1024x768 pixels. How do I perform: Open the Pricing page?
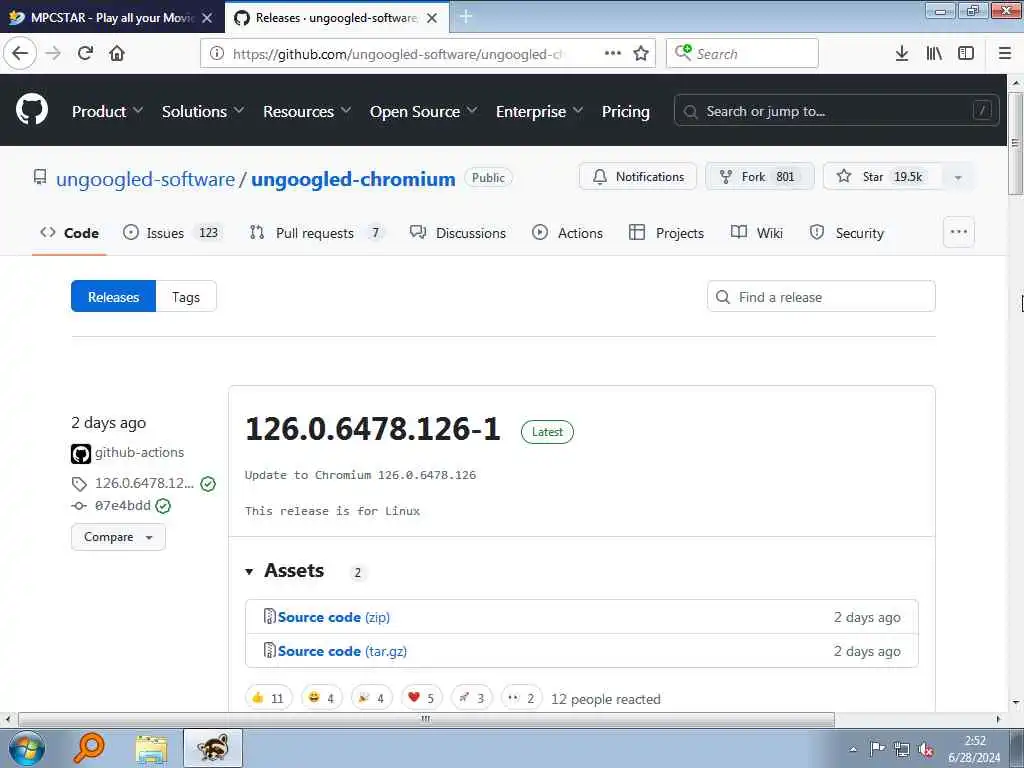626,112
